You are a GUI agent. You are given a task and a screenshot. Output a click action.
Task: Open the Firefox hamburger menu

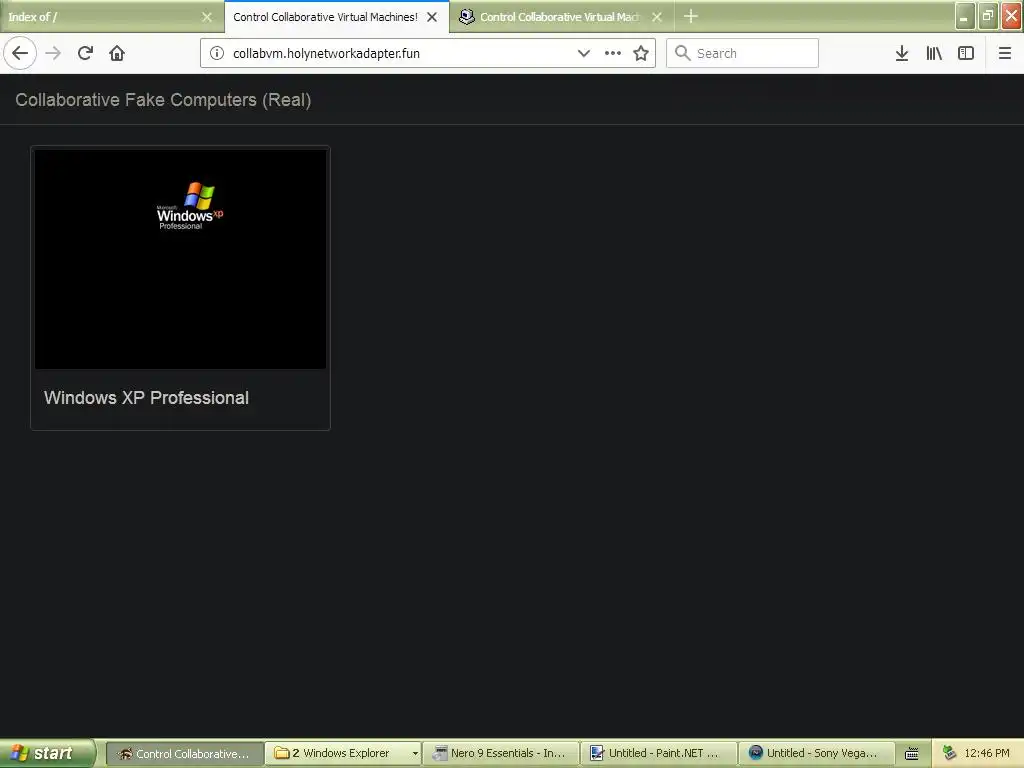tap(1005, 53)
